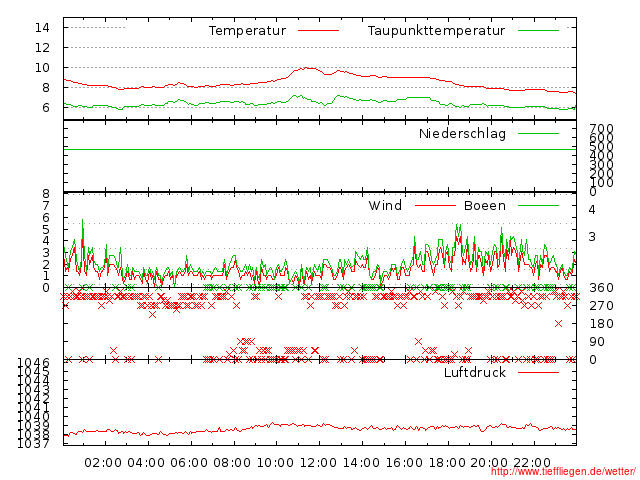Click the 270 wind direction axis value
The width and height of the screenshot is (640, 480).
pos(601,306)
